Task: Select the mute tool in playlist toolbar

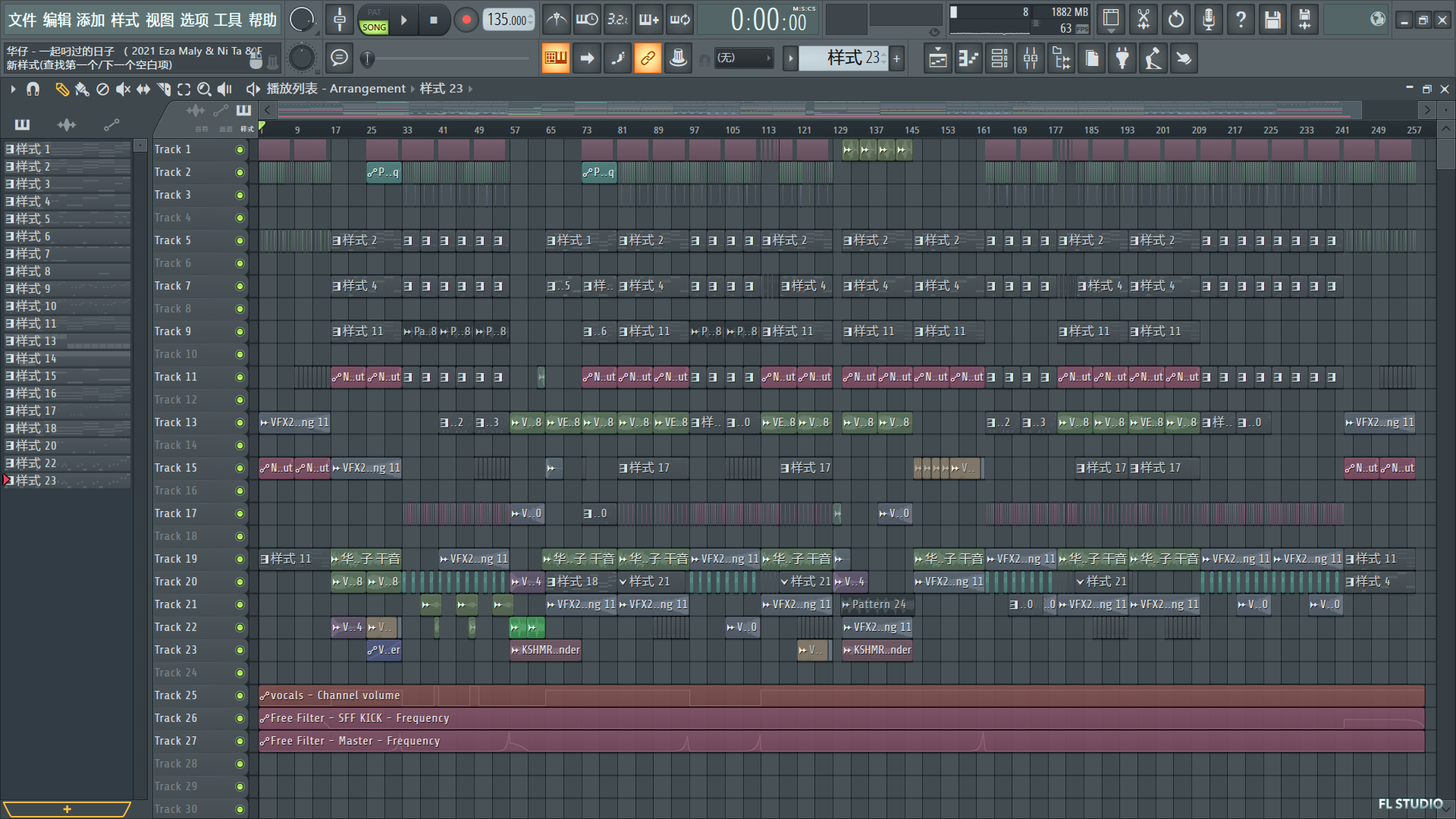Action: click(x=123, y=89)
